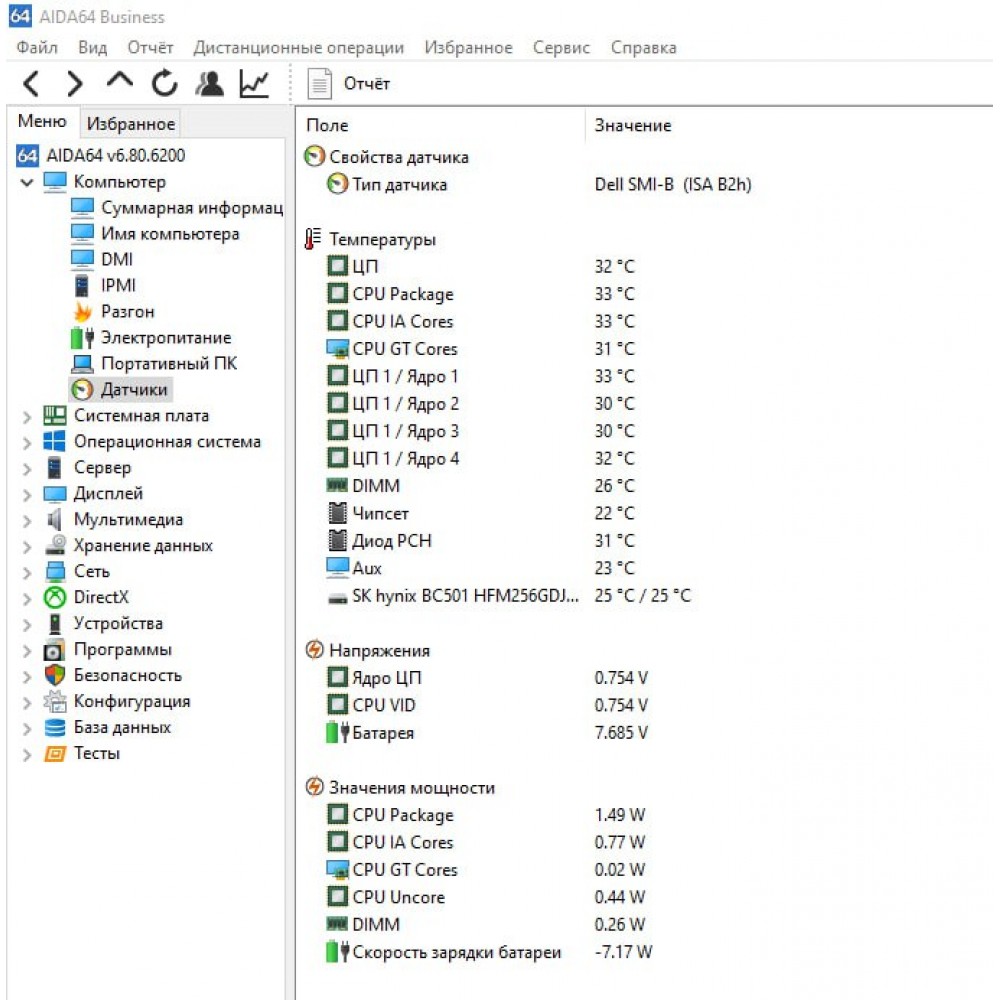Open the performance graph icon
The height and width of the screenshot is (1000, 1000).
254,84
